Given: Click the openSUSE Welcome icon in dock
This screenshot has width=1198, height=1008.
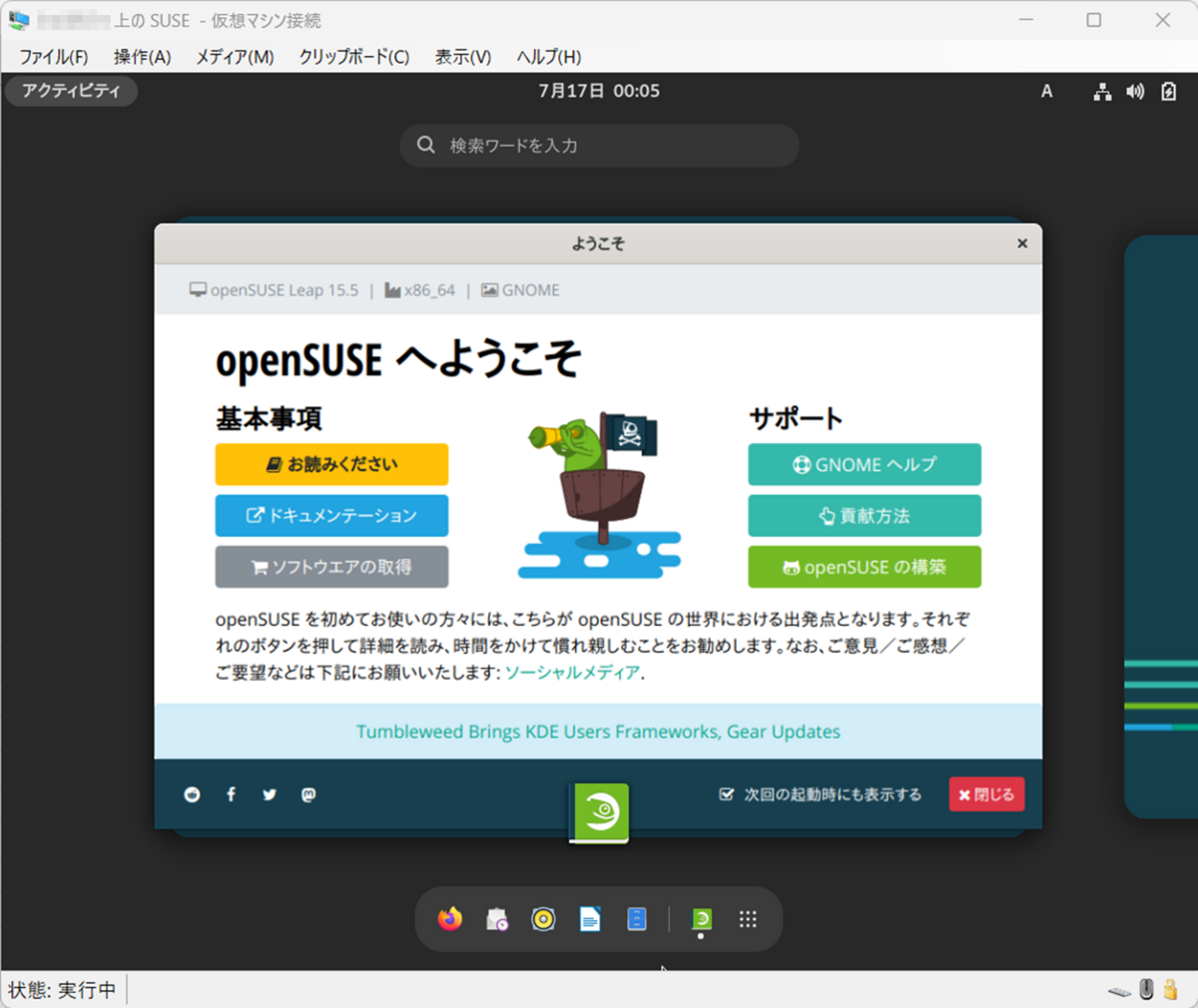Looking at the screenshot, I should [x=701, y=918].
